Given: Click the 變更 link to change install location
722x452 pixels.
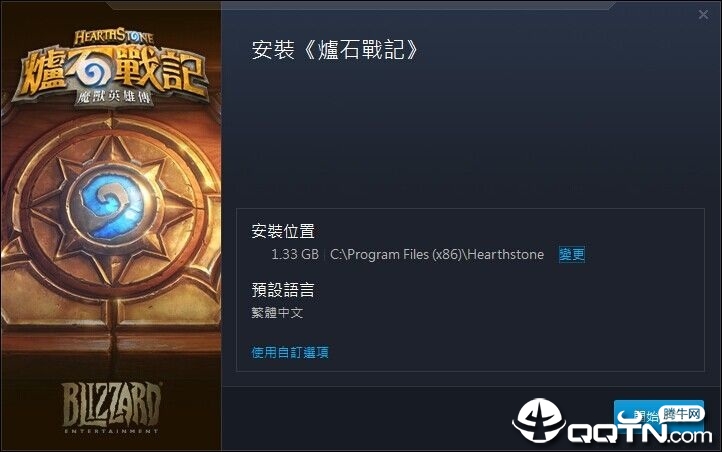Looking at the screenshot, I should (571, 254).
